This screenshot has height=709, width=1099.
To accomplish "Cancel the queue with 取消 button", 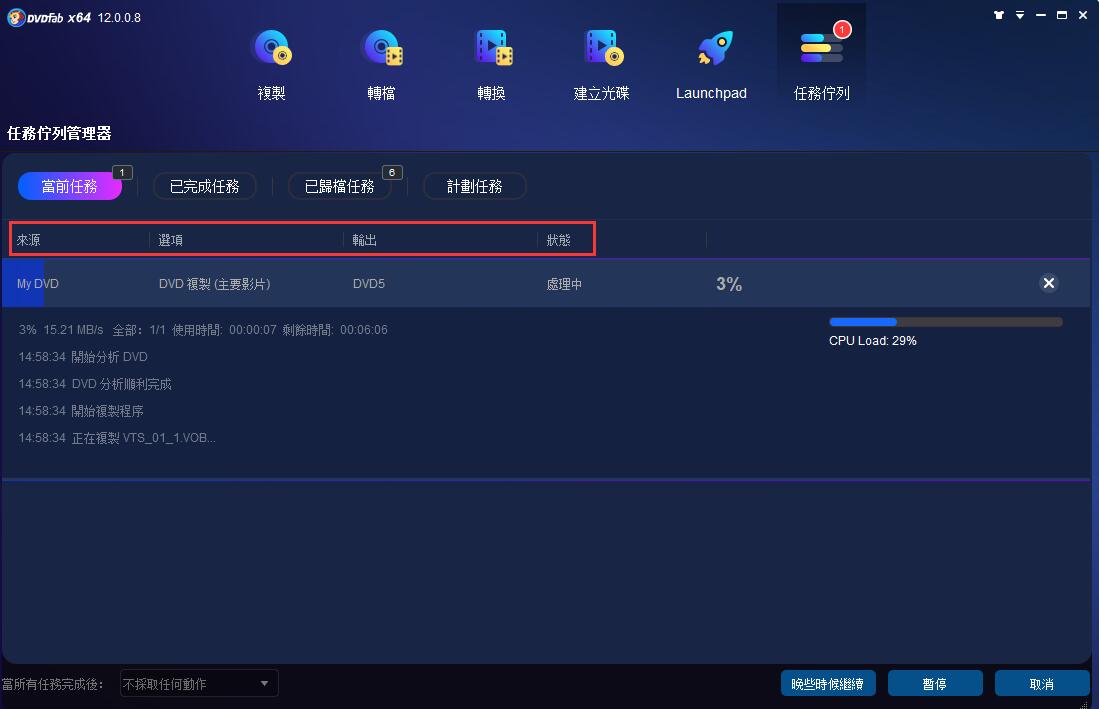I will point(1042,683).
